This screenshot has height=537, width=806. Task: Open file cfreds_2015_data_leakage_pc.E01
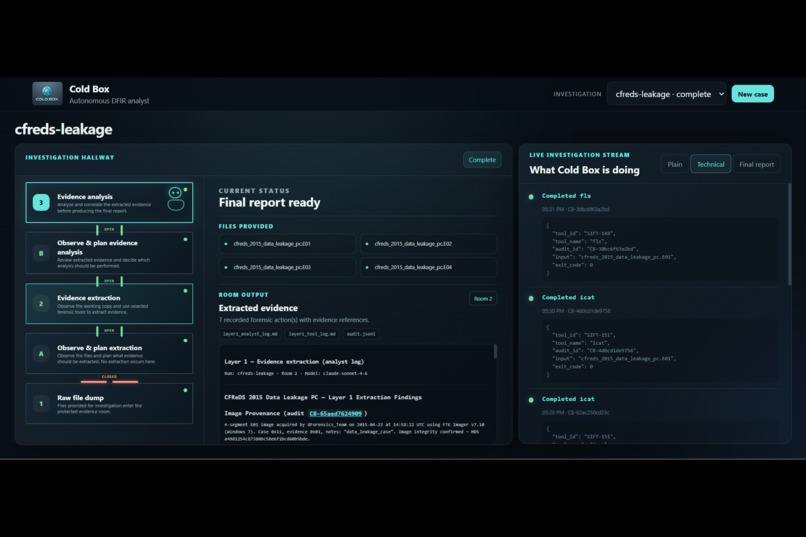[287, 244]
